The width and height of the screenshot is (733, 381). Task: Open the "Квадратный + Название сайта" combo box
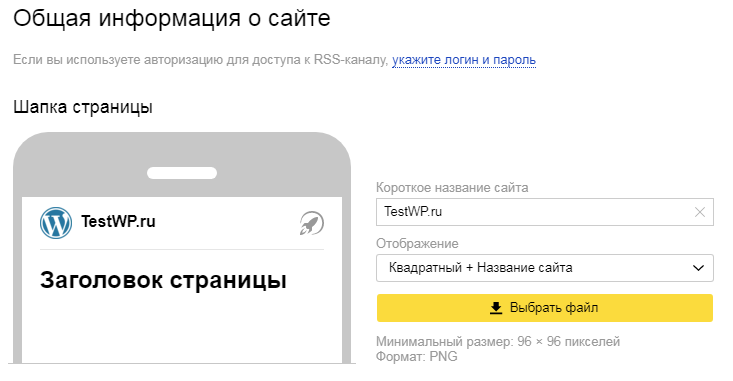click(x=545, y=268)
